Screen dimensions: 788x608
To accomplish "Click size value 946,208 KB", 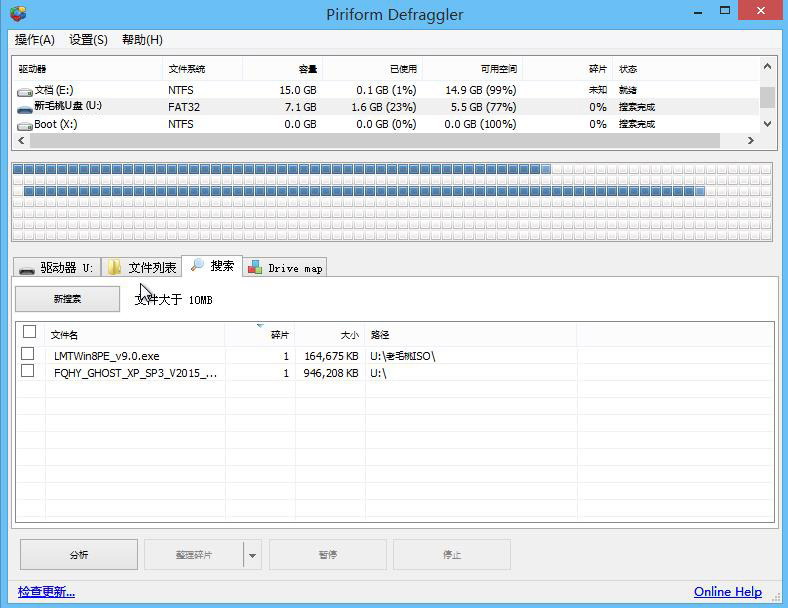I will [x=331, y=373].
